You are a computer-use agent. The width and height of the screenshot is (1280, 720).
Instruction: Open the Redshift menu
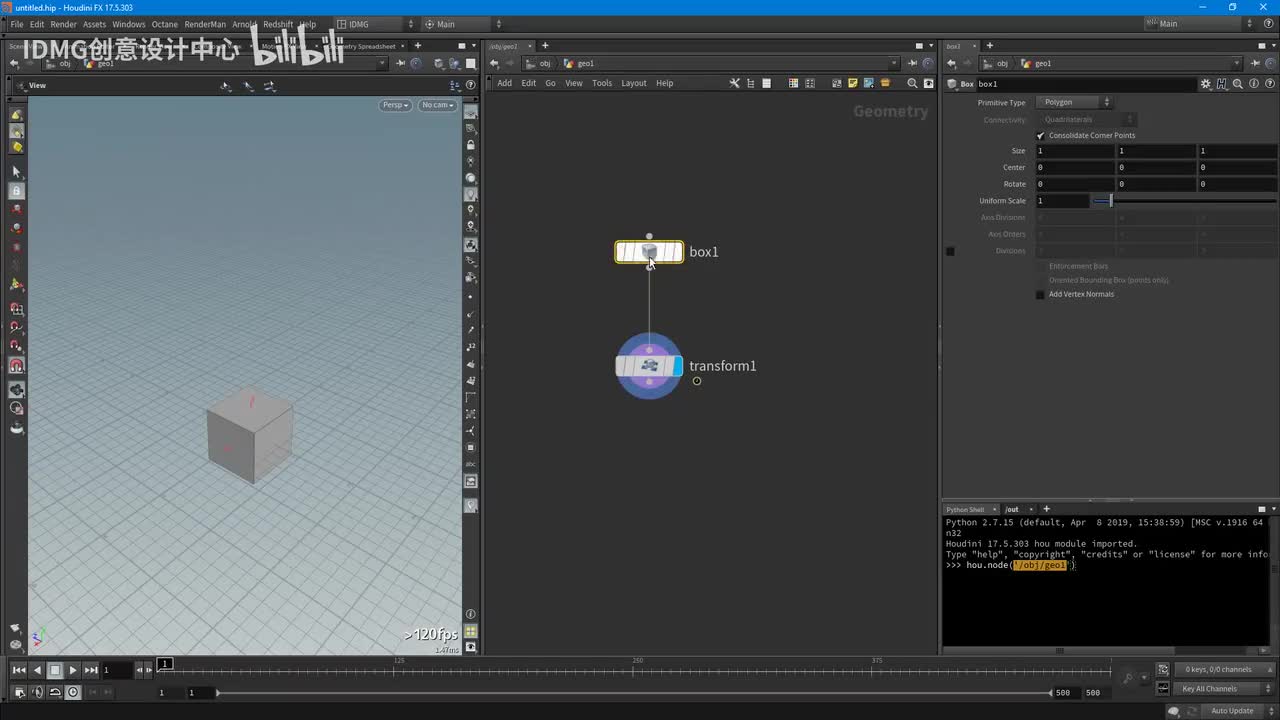278,24
